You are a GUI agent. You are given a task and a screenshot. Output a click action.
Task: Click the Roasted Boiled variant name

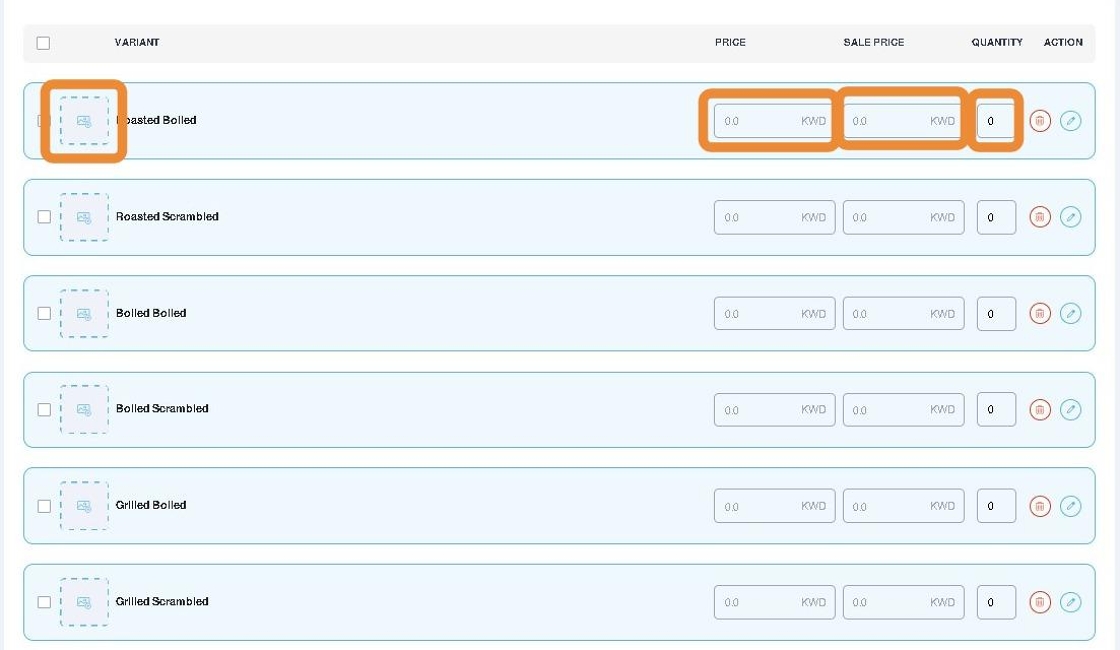pos(156,120)
